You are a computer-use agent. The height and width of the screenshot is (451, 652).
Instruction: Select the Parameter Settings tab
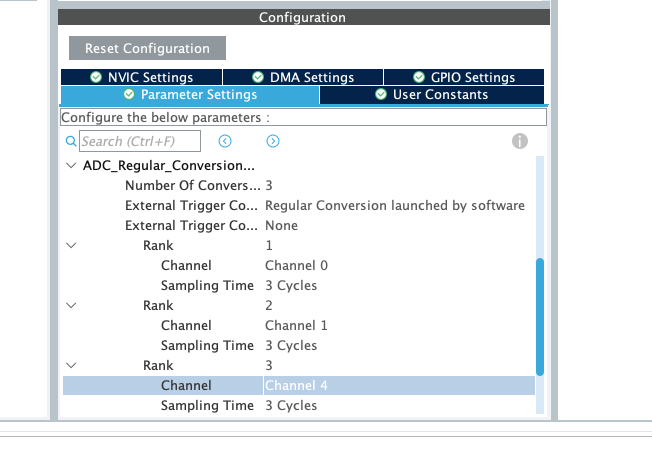tap(190, 95)
